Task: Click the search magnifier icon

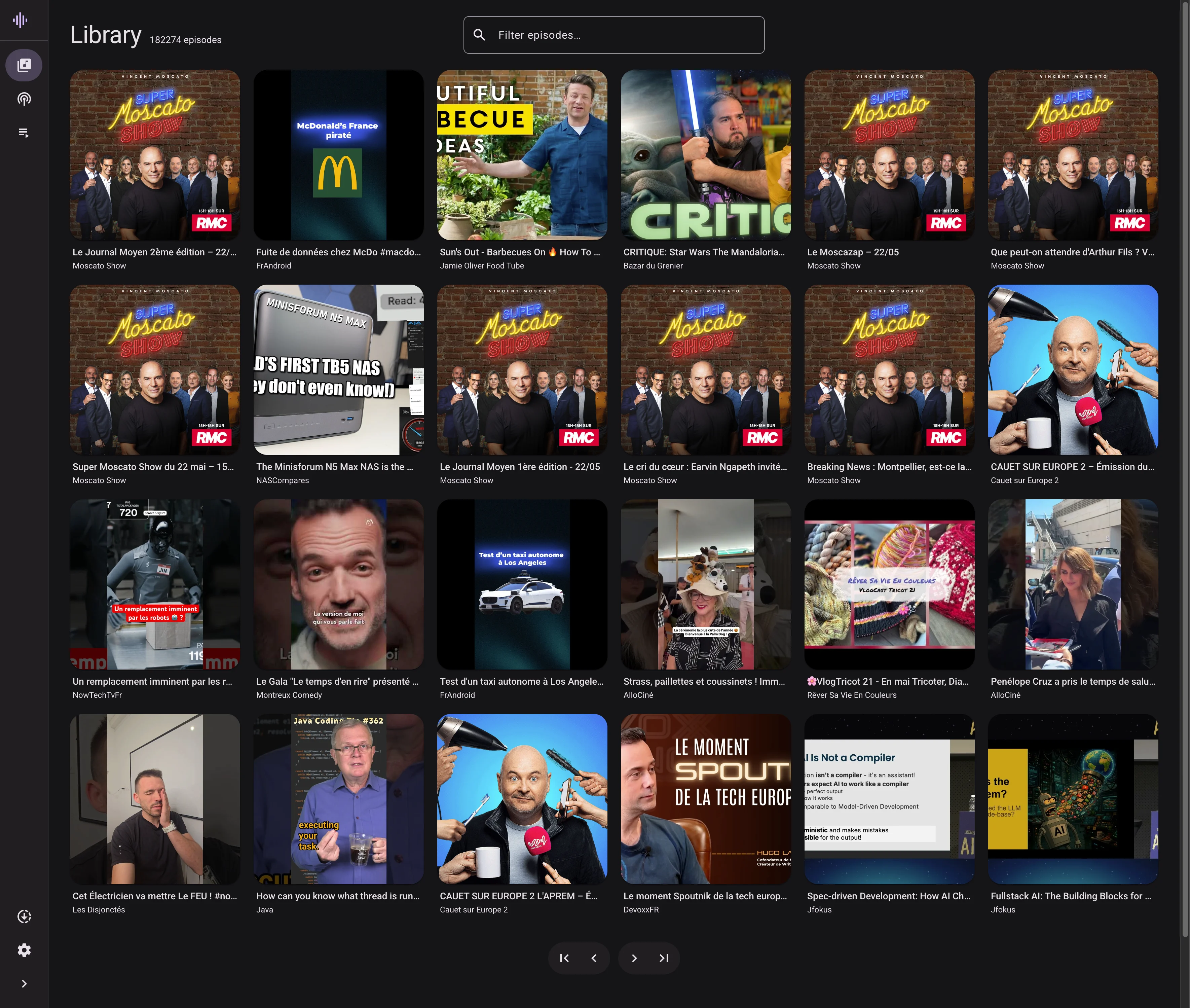Action: click(x=480, y=35)
